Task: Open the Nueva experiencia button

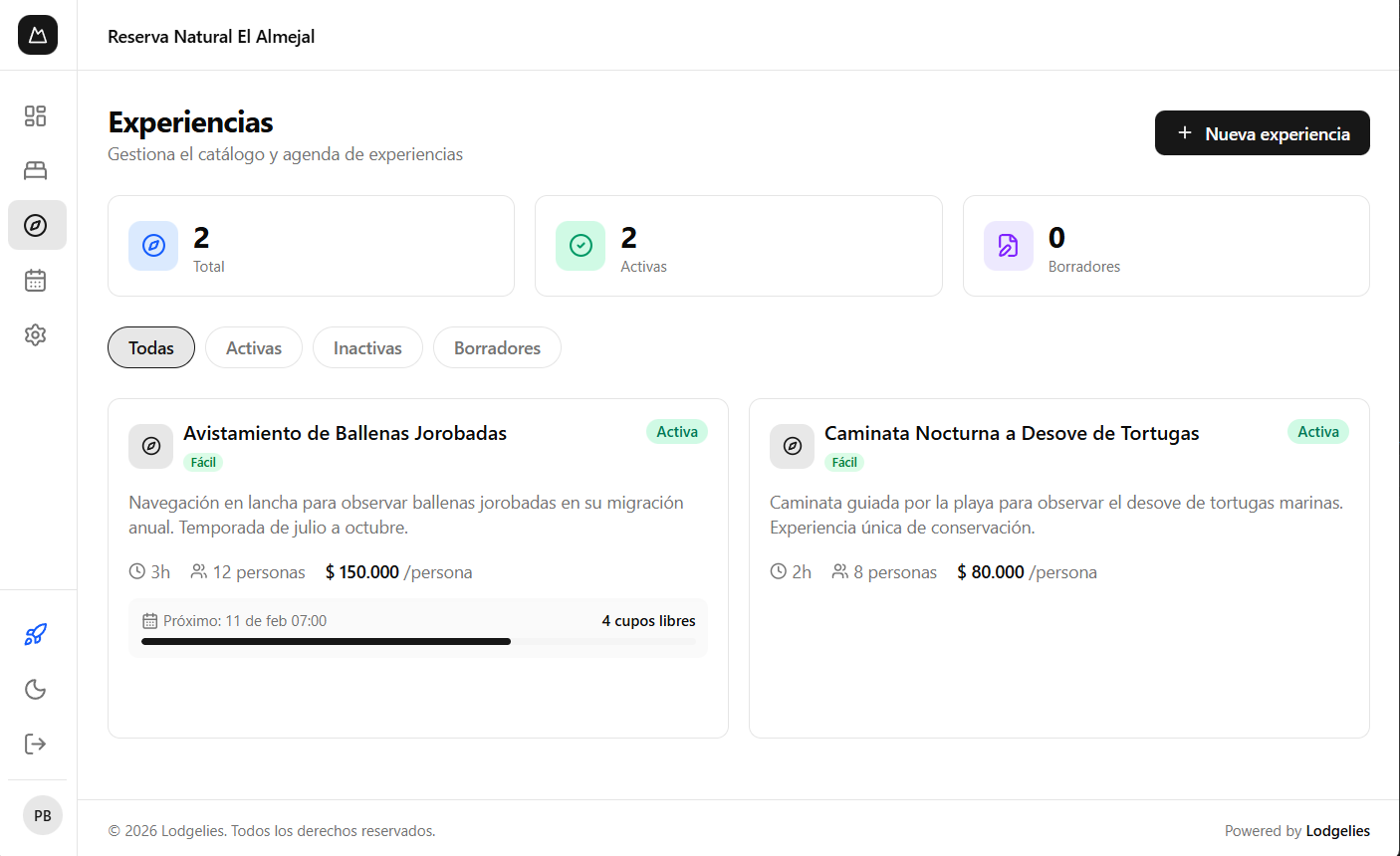Action: coord(1262,132)
